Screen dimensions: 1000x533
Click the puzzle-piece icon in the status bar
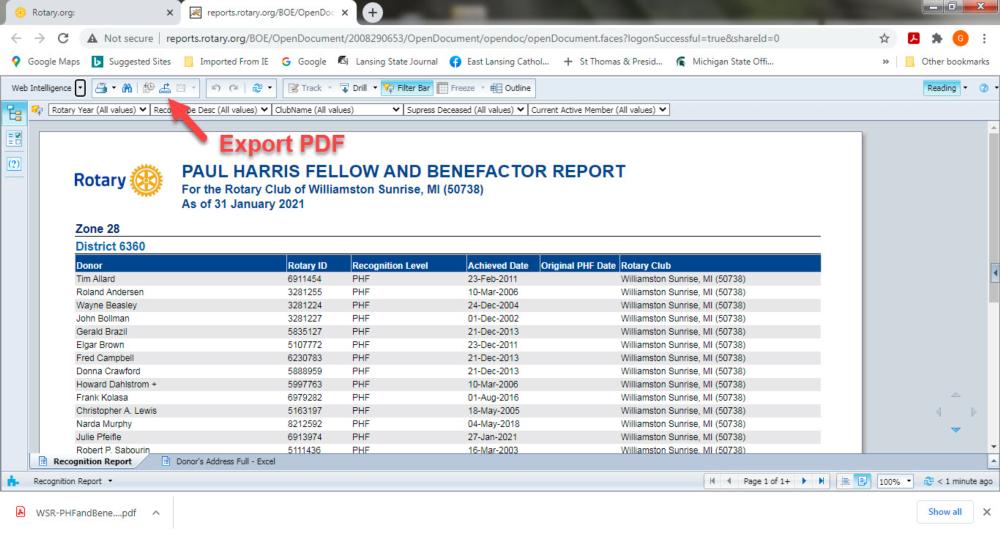(13, 481)
